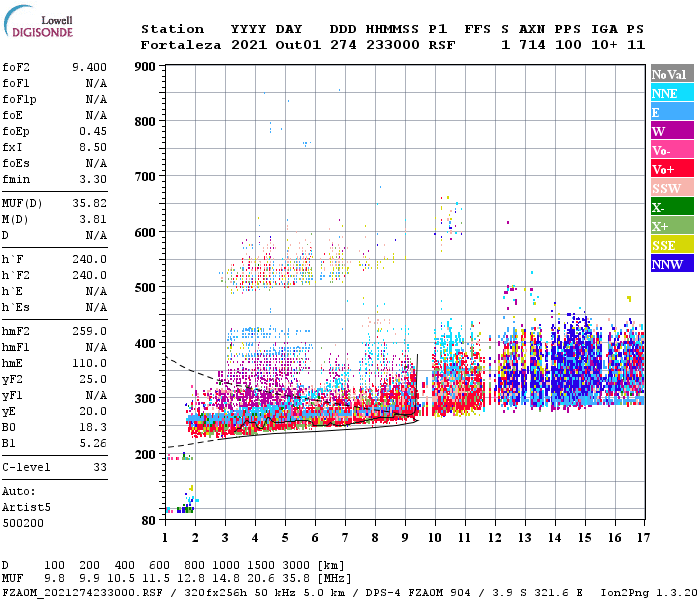Click the MUF(D) value 35.82
The height and width of the screenshot is (600, 700).
(x=89, y=203)
